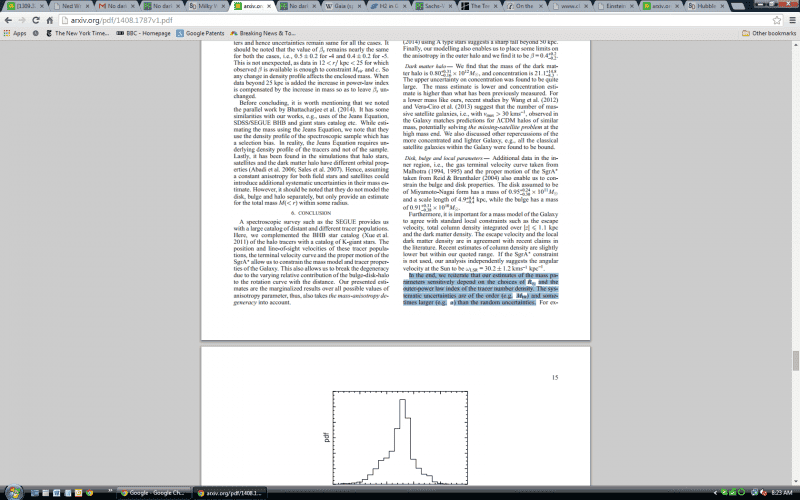This screenshot has height=500, width=800.
Task: Close the Einstein tab
Action: [632, 6]
